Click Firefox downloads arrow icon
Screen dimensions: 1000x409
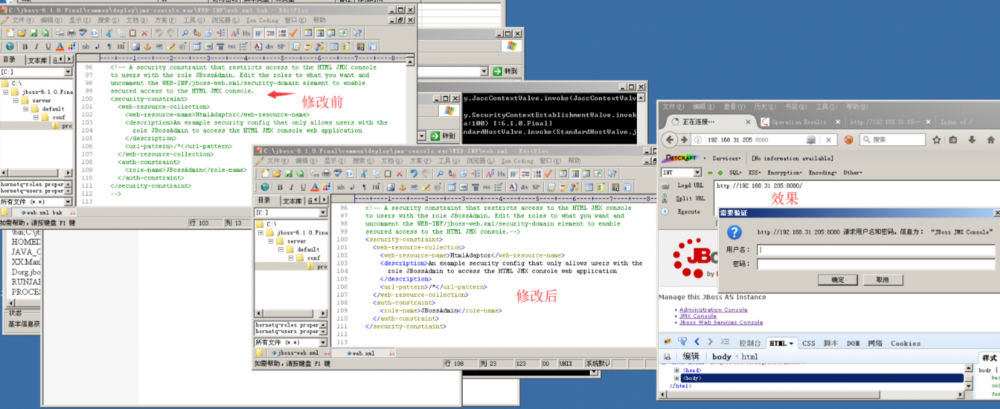click(x=972, y=140)
